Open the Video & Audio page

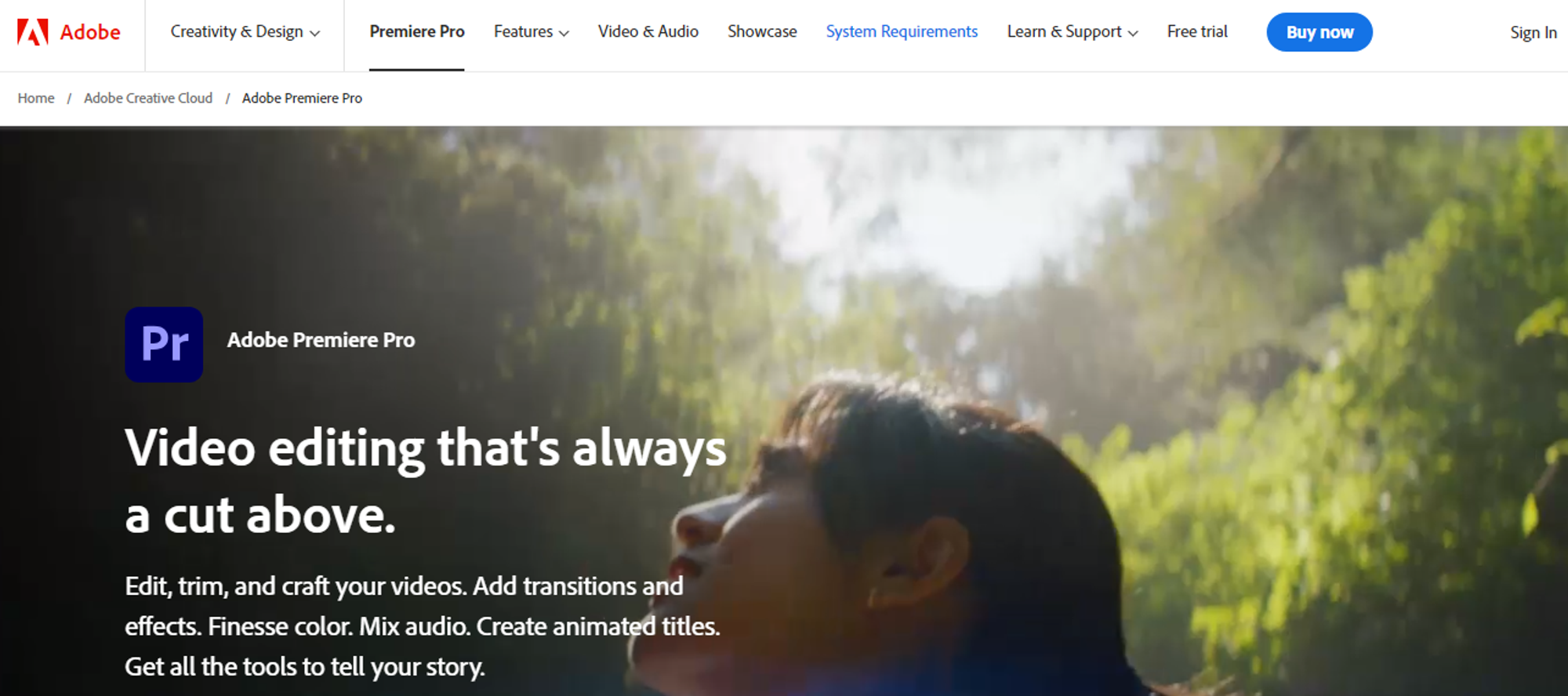(x=648, y=32)
